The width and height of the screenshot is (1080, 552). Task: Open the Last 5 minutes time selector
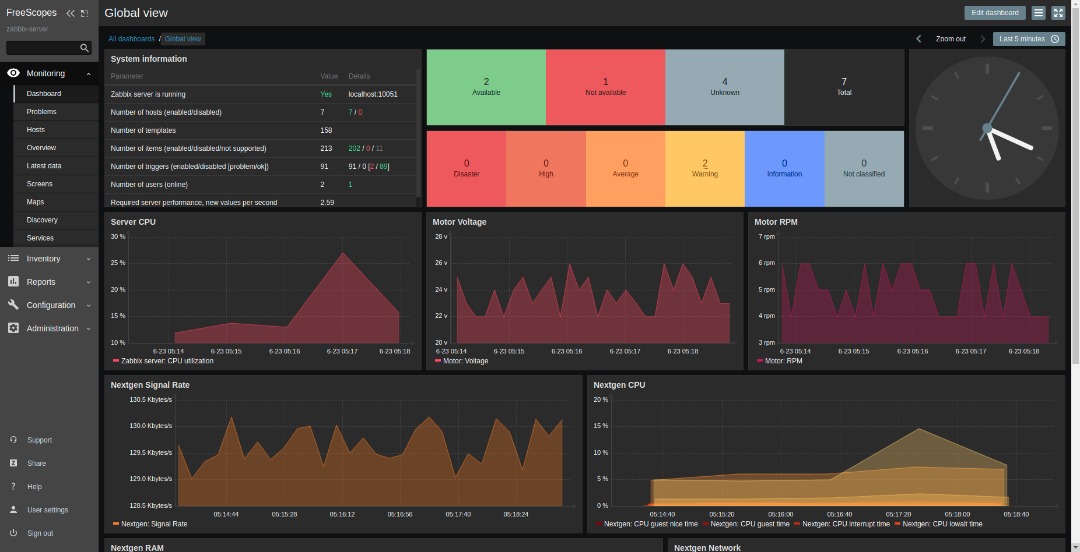(x=1027, y=39)
